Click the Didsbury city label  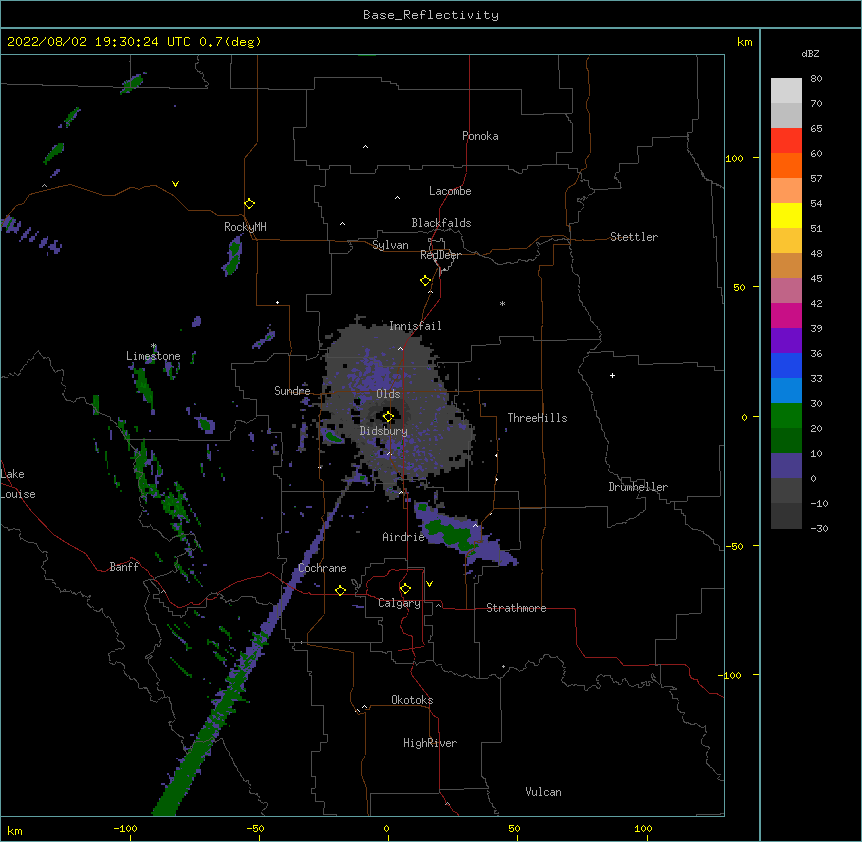coord(384,431)
